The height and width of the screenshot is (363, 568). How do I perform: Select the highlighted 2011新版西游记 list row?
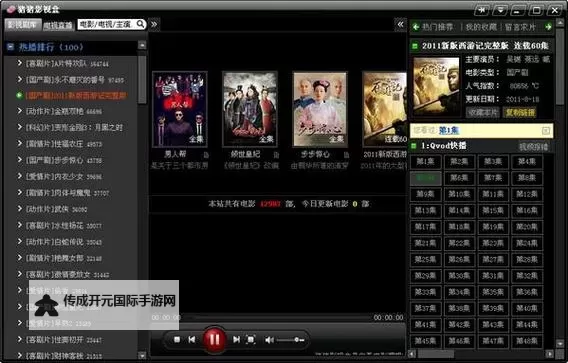76,96
